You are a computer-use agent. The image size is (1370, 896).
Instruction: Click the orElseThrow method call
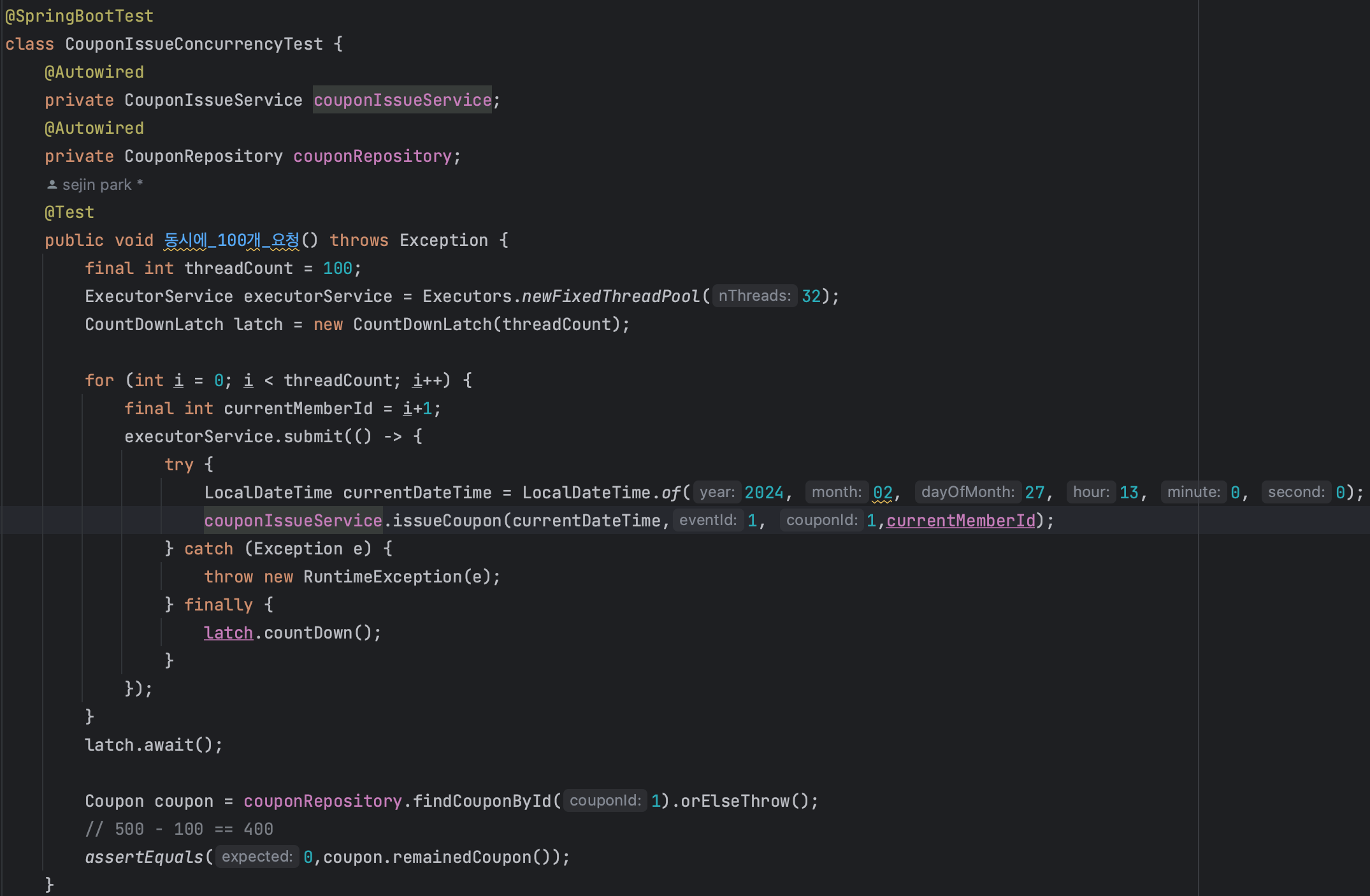[x=735, y=801]
